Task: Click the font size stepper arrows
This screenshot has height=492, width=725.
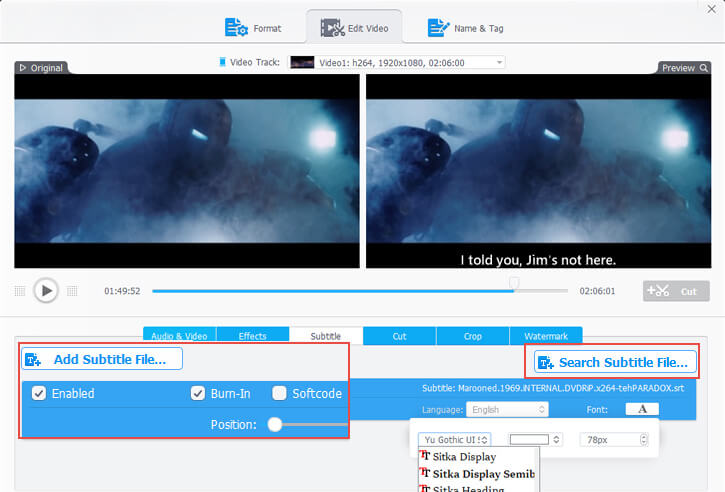Action: click(x=643, y=439)
